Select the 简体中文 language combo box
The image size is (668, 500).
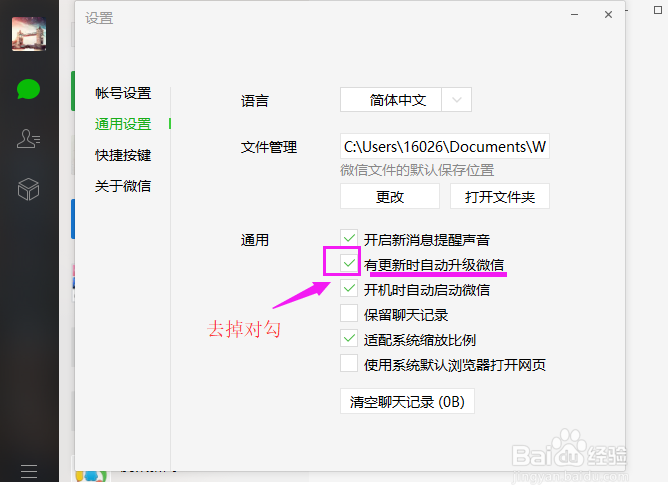pos(406,100)
